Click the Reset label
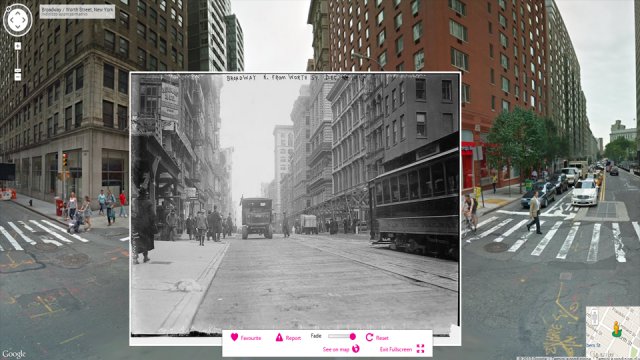The height and width of the screenshot is (360, 640). point(382,338)
